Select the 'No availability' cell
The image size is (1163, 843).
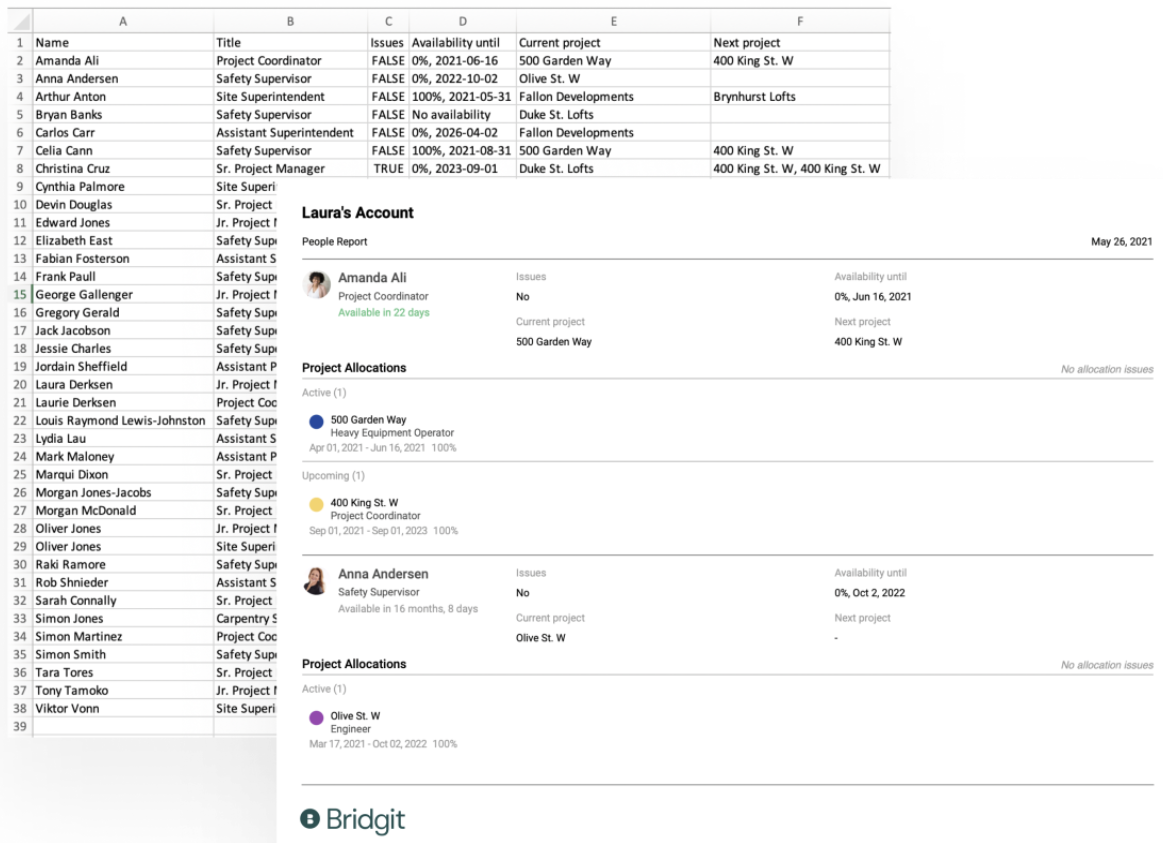coord(462,114)
